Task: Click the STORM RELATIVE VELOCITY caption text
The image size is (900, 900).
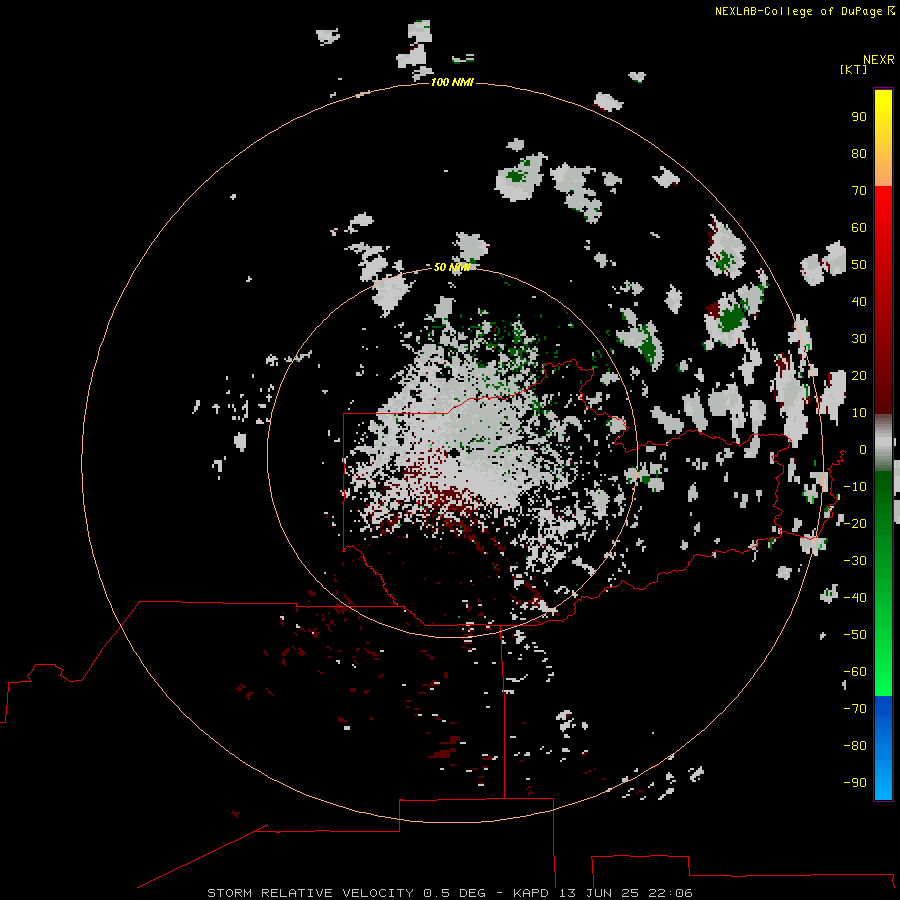Action: [x=310, y=893]
